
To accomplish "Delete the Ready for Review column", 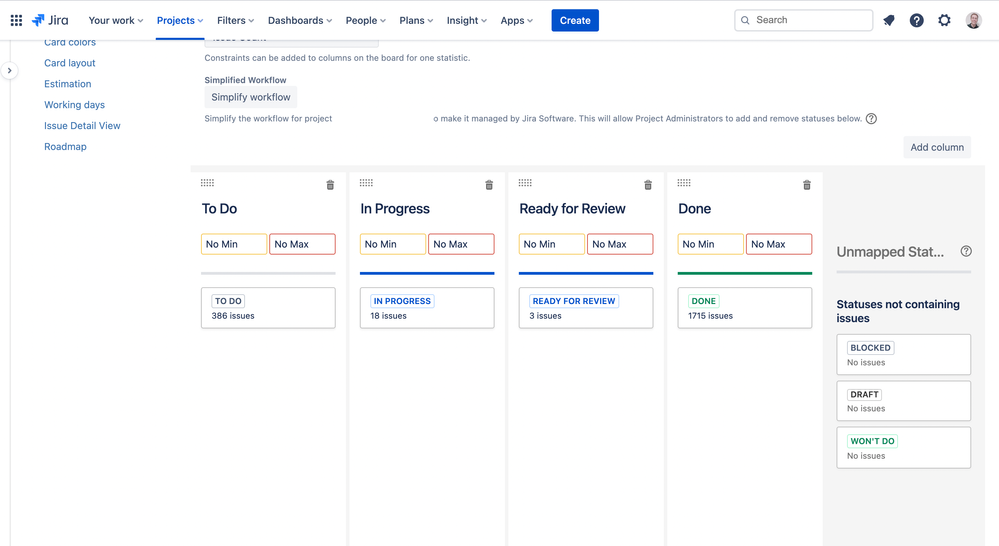I will point(648,185).
